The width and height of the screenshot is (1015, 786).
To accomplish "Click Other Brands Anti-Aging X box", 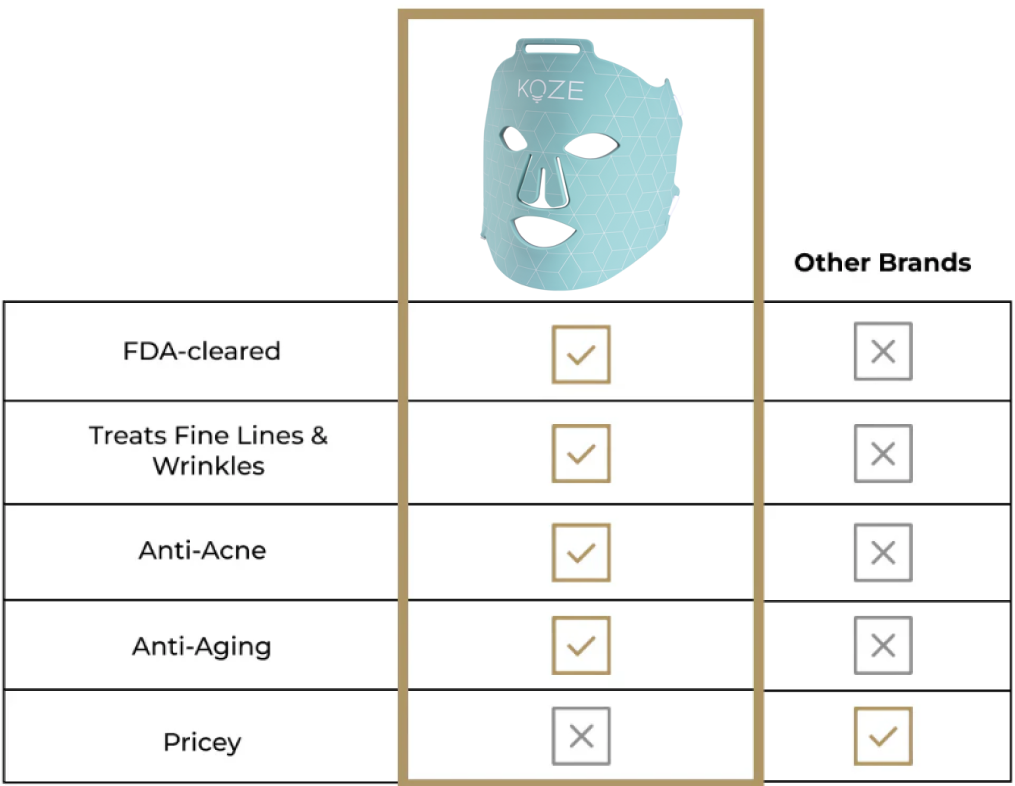I will pyautogui.click(x=883, y=645).
